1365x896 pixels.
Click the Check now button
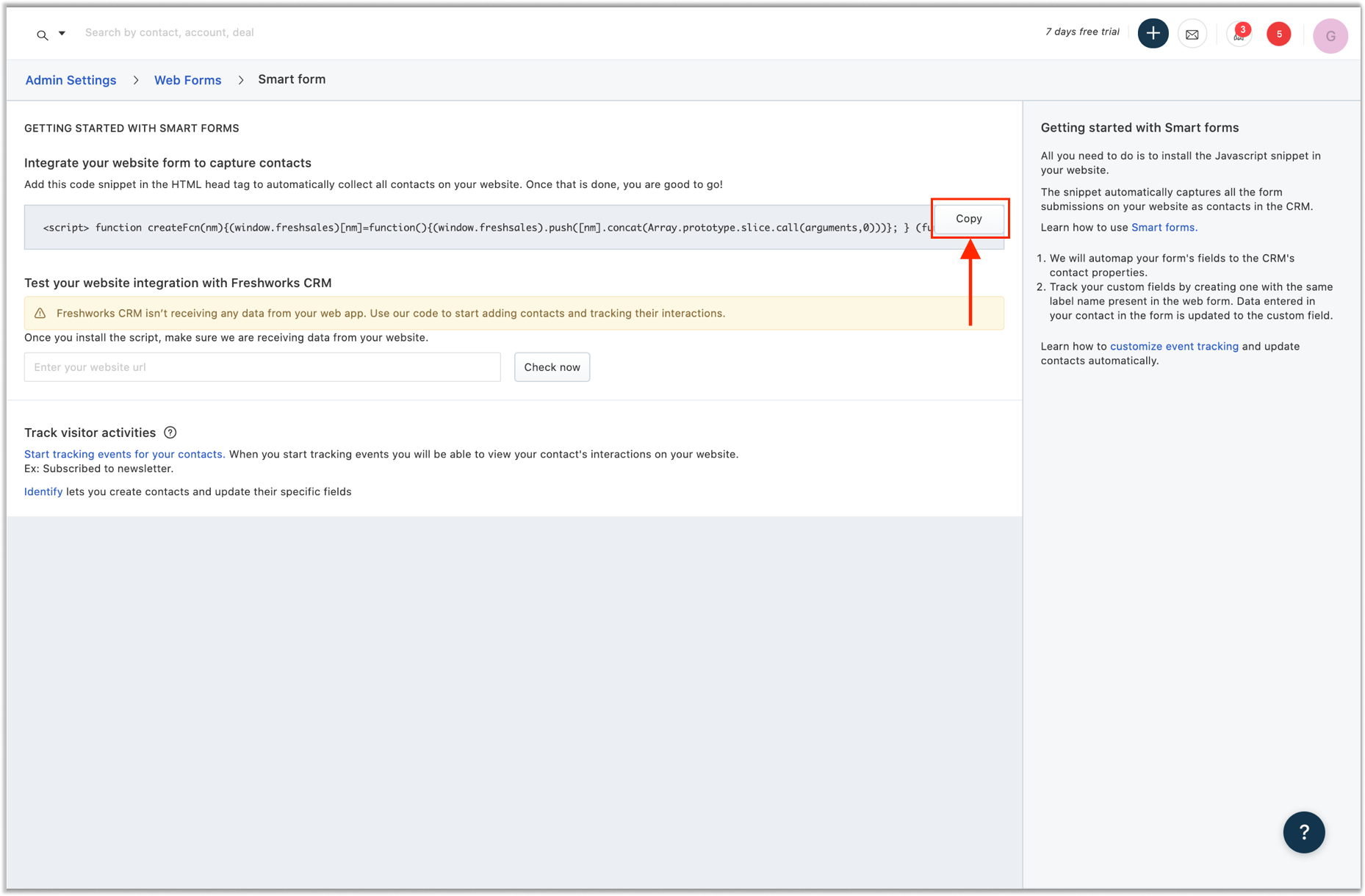coord(552,367)
